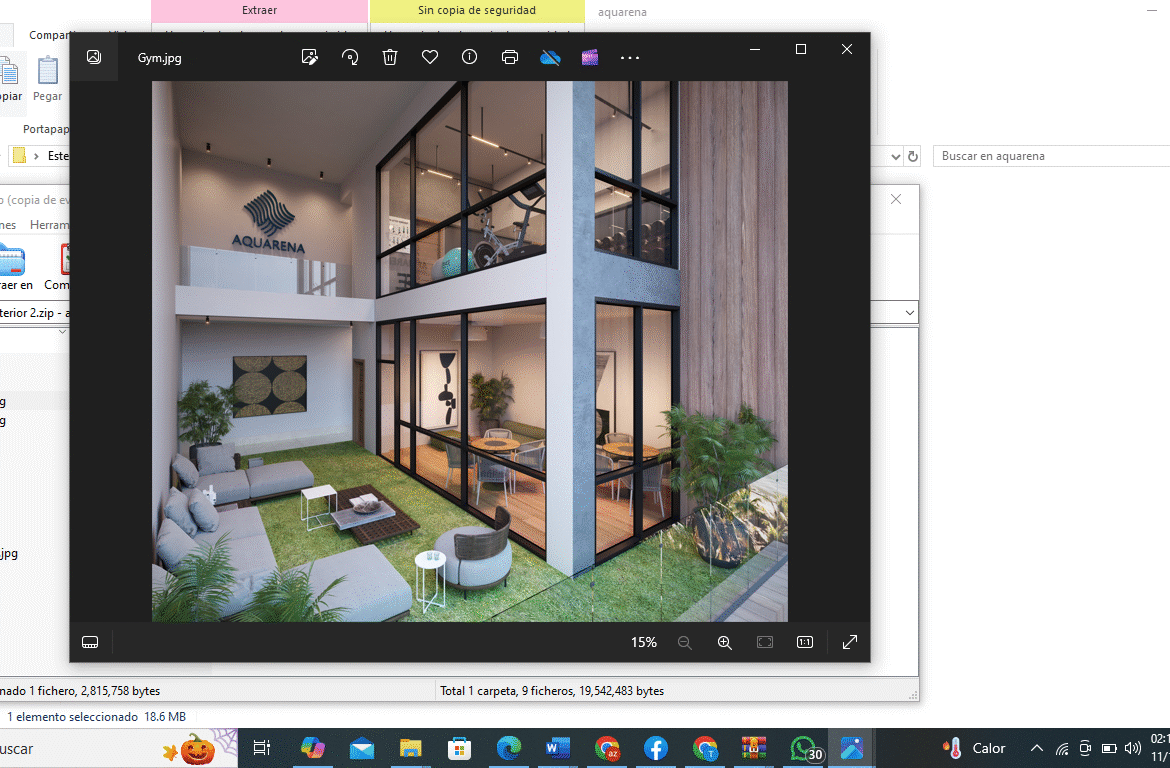Toggle the filmstrip view at the bottom left

pyautogui.click(x=90, y=643)
